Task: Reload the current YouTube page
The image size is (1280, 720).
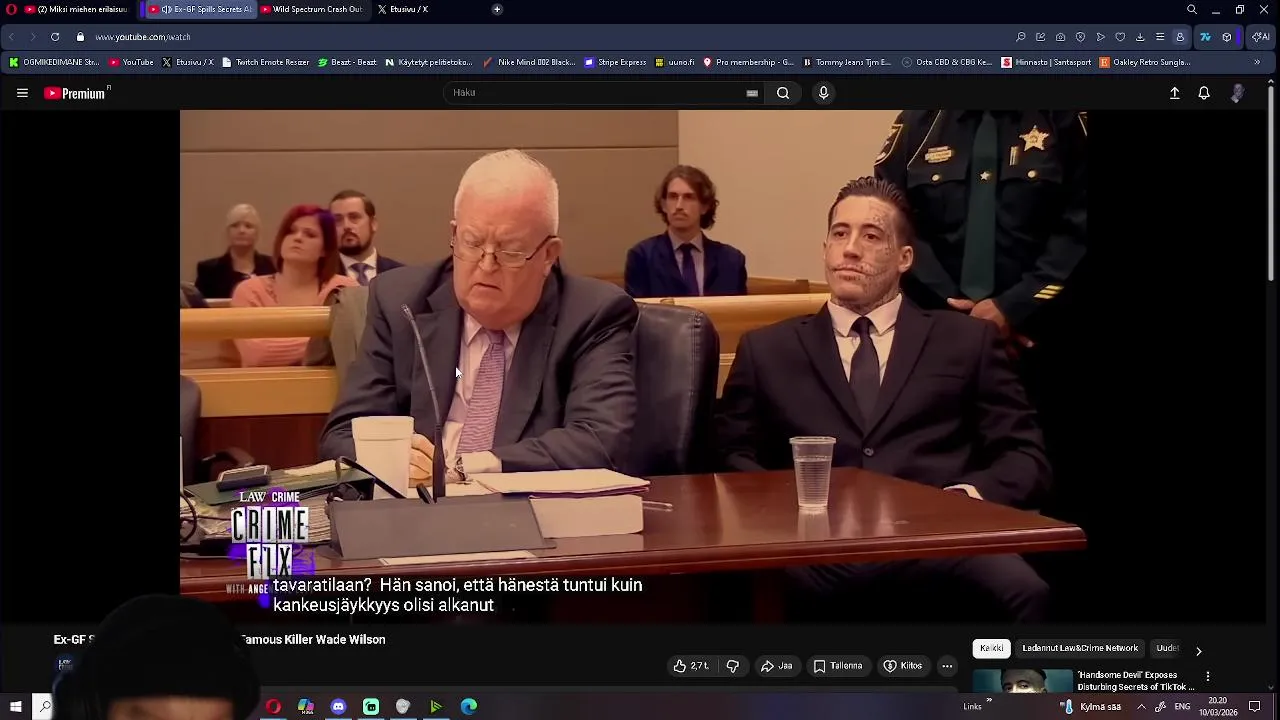Action: (x=55, y=37)
